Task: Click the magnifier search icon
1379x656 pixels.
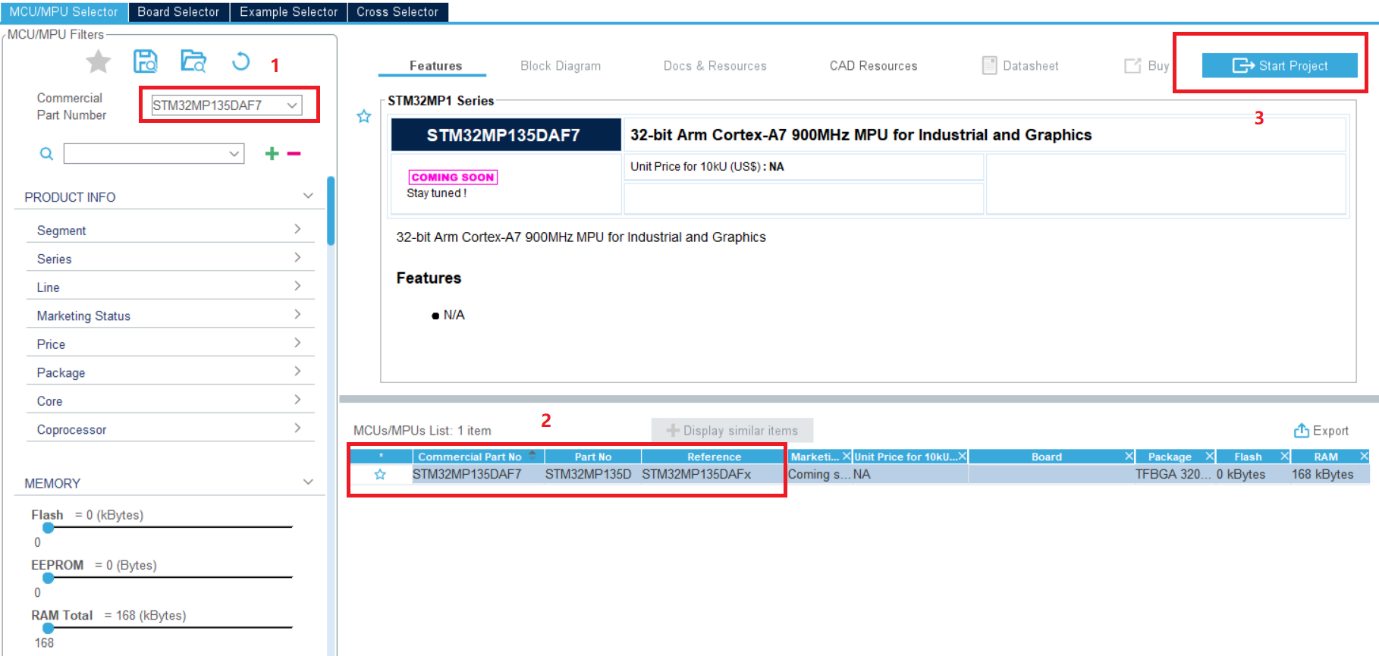Action: coord(45,154)
